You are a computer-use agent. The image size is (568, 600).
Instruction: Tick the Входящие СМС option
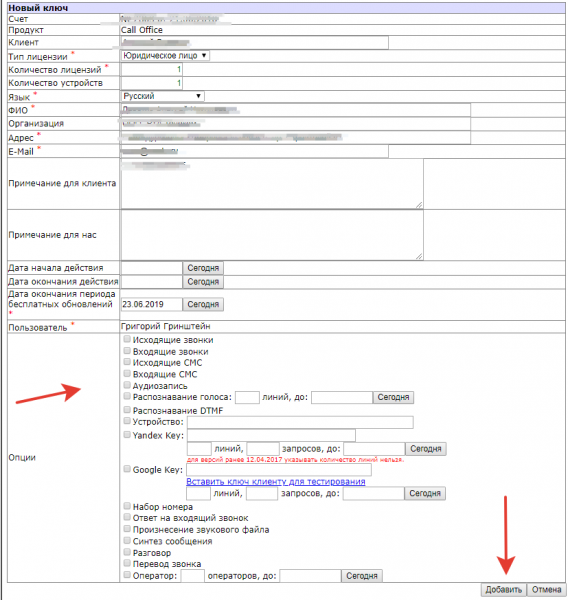[x=127, y=373]
